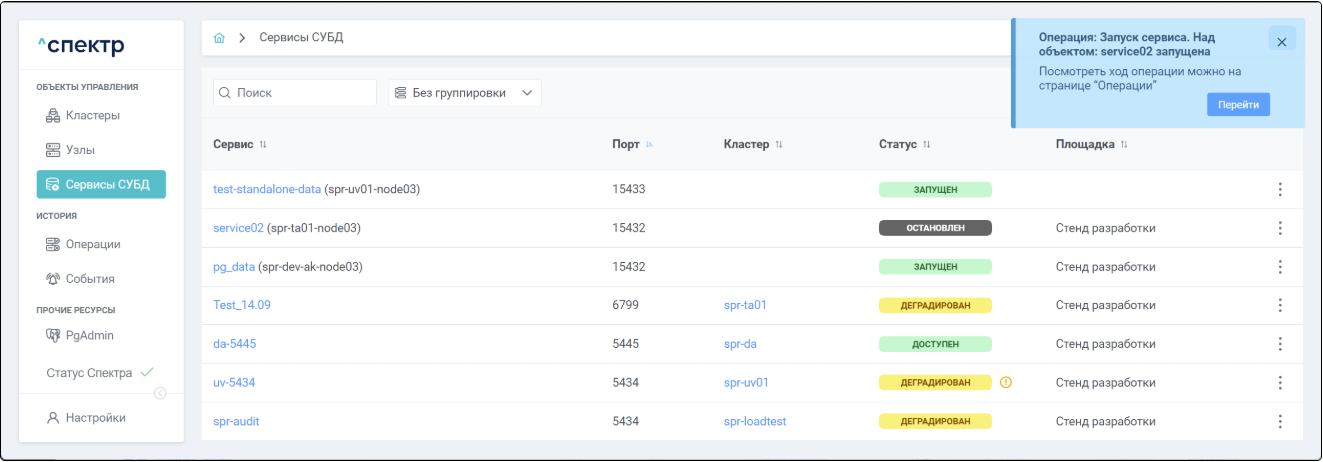Click the warning icon beside uv-5434 status
Viewport: 1323px width, 462px height.
[x=1006, y=382]
